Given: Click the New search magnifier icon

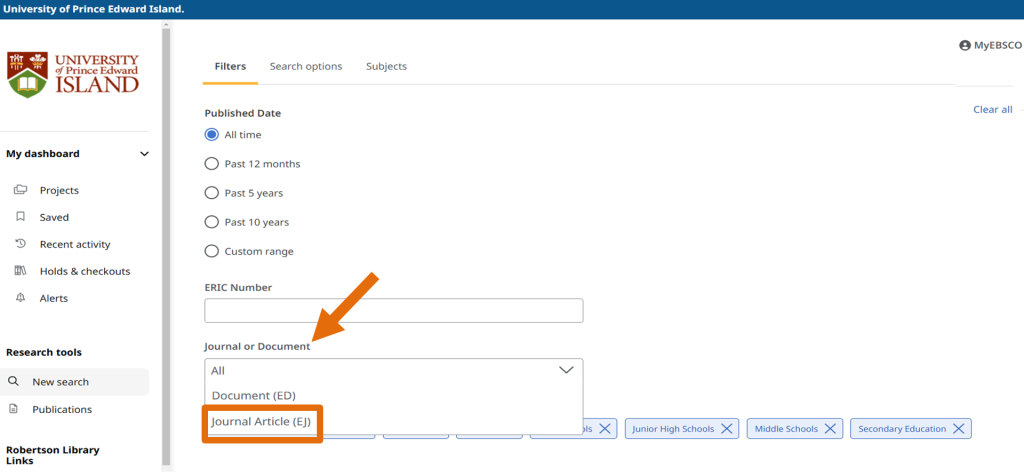Looking at the screenshot, I should point(14,382).
